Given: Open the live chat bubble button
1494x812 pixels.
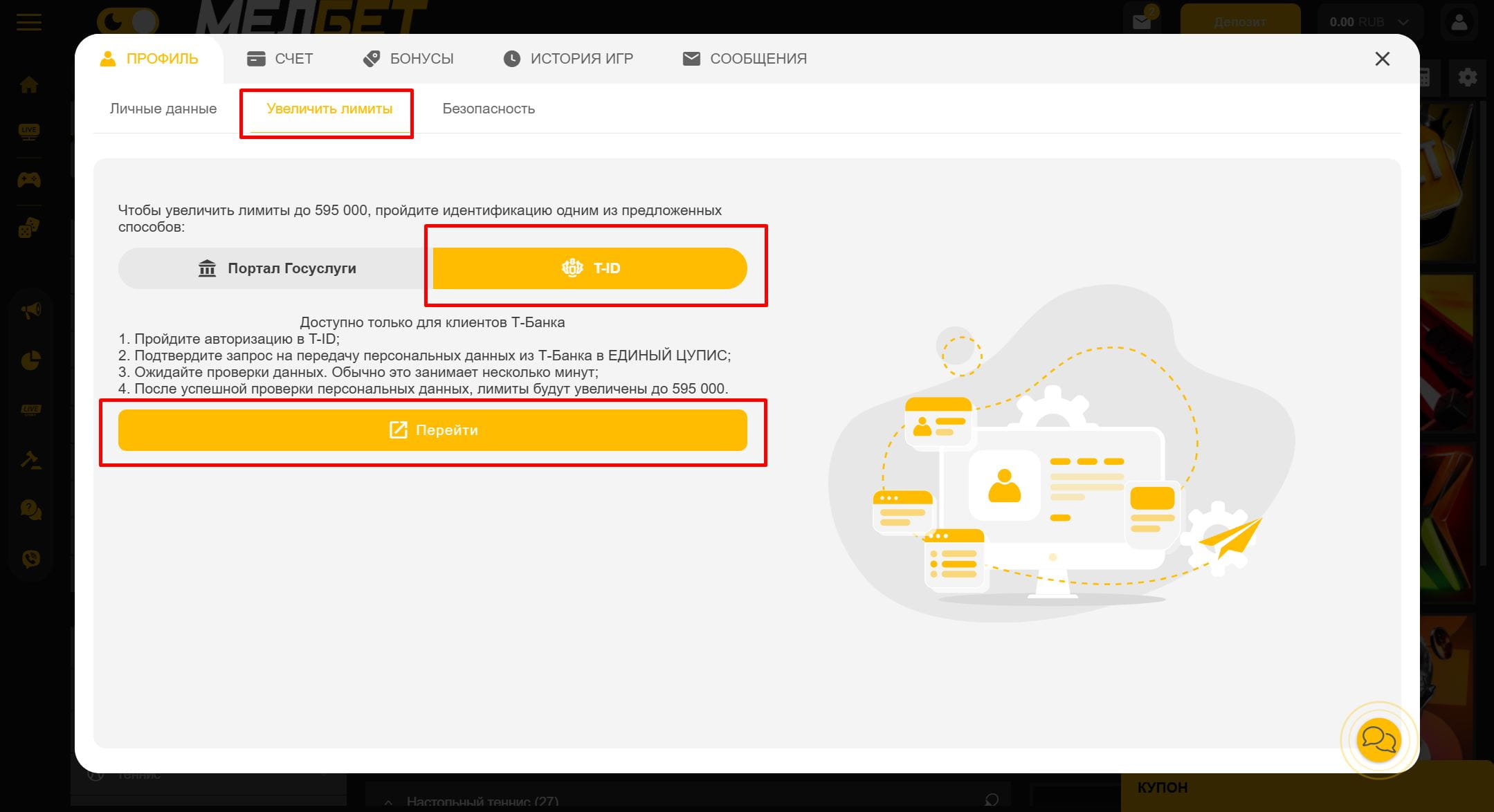Looking at the screenshot, I should coord(1378,741).
